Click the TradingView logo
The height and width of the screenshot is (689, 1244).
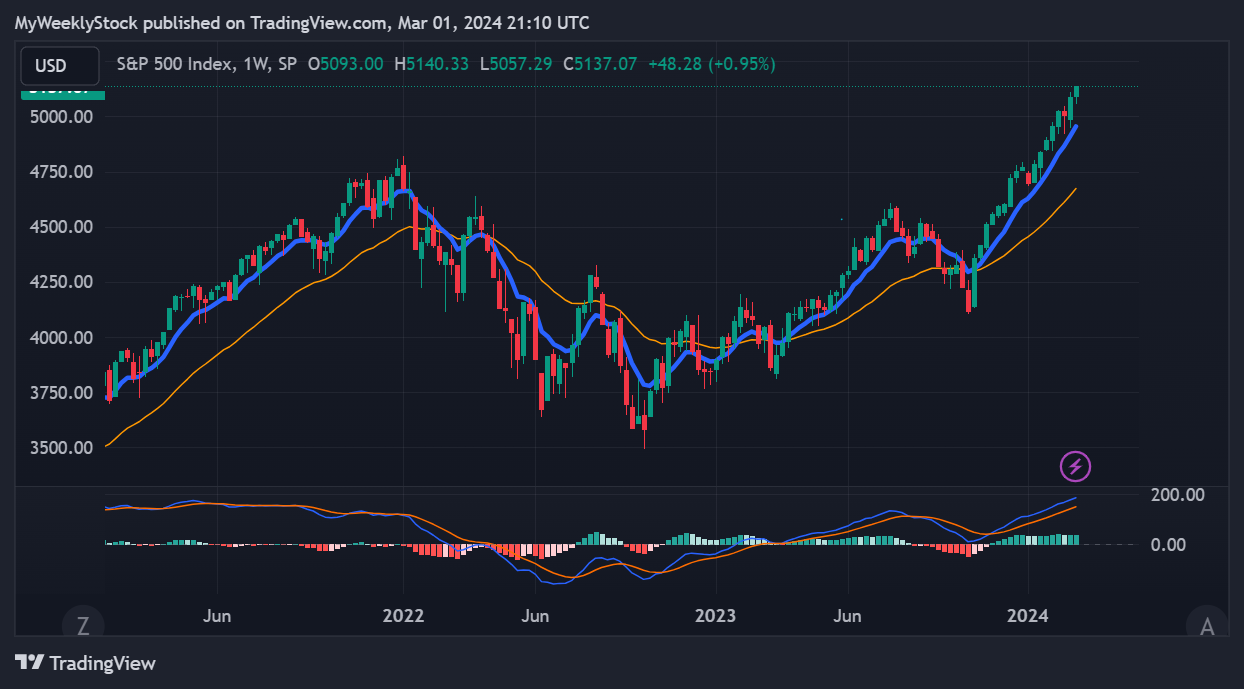85,663
